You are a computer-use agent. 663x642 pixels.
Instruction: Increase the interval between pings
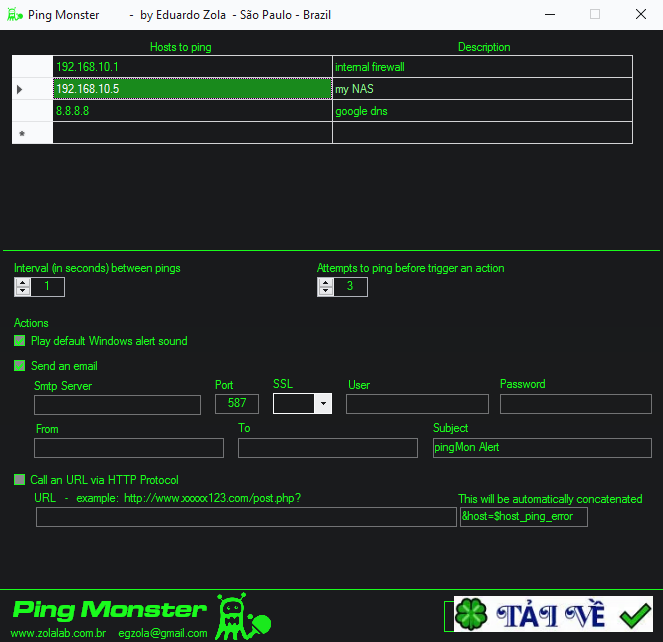point(23,283)
